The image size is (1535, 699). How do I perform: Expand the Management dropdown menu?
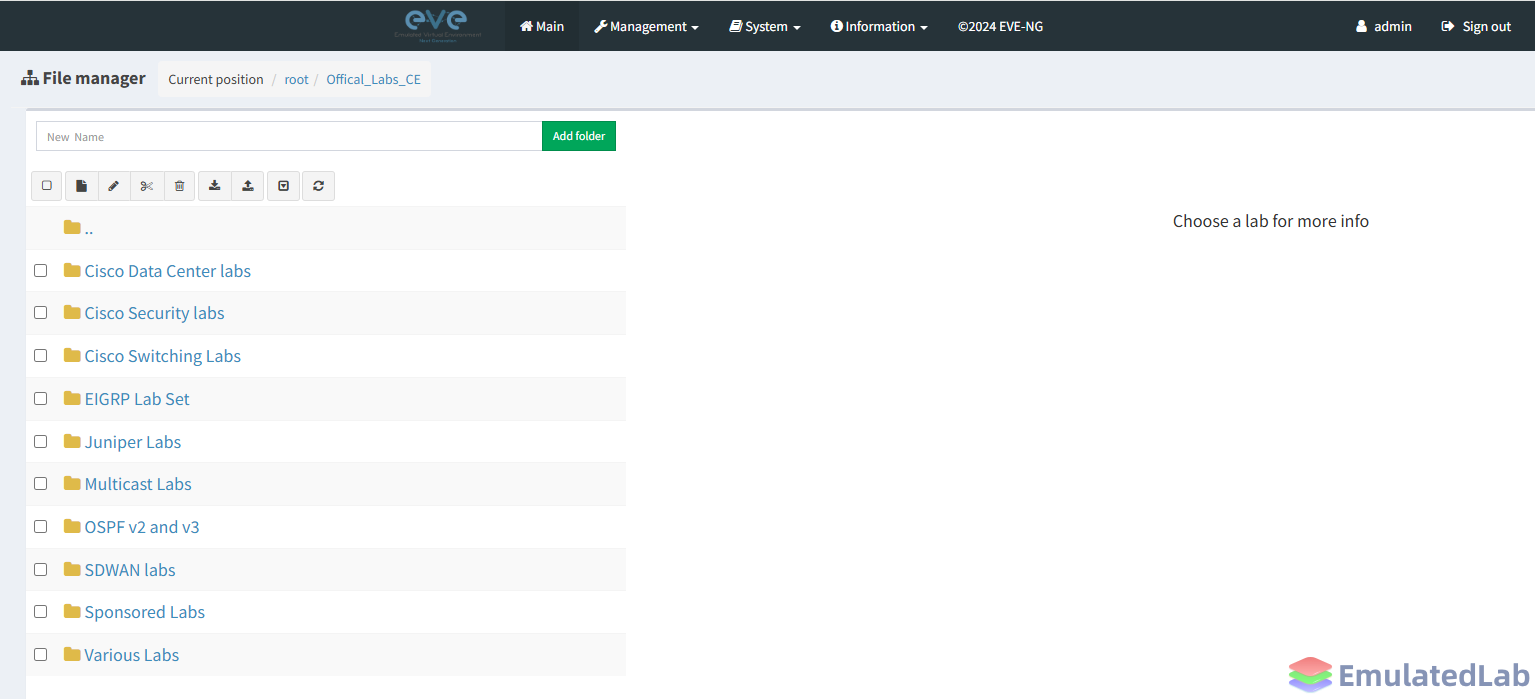[646, 26]
